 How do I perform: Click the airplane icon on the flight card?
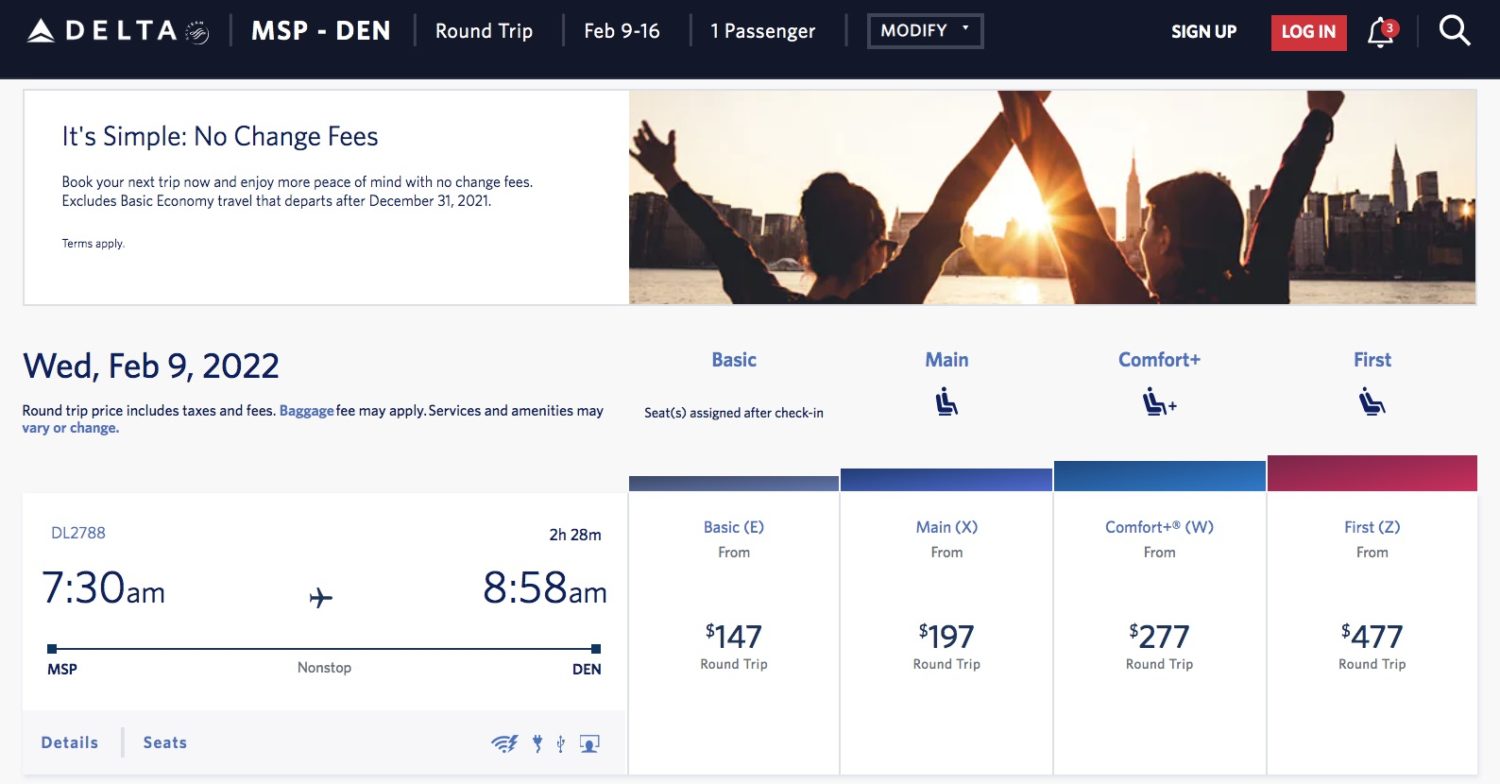pos(321,596)
